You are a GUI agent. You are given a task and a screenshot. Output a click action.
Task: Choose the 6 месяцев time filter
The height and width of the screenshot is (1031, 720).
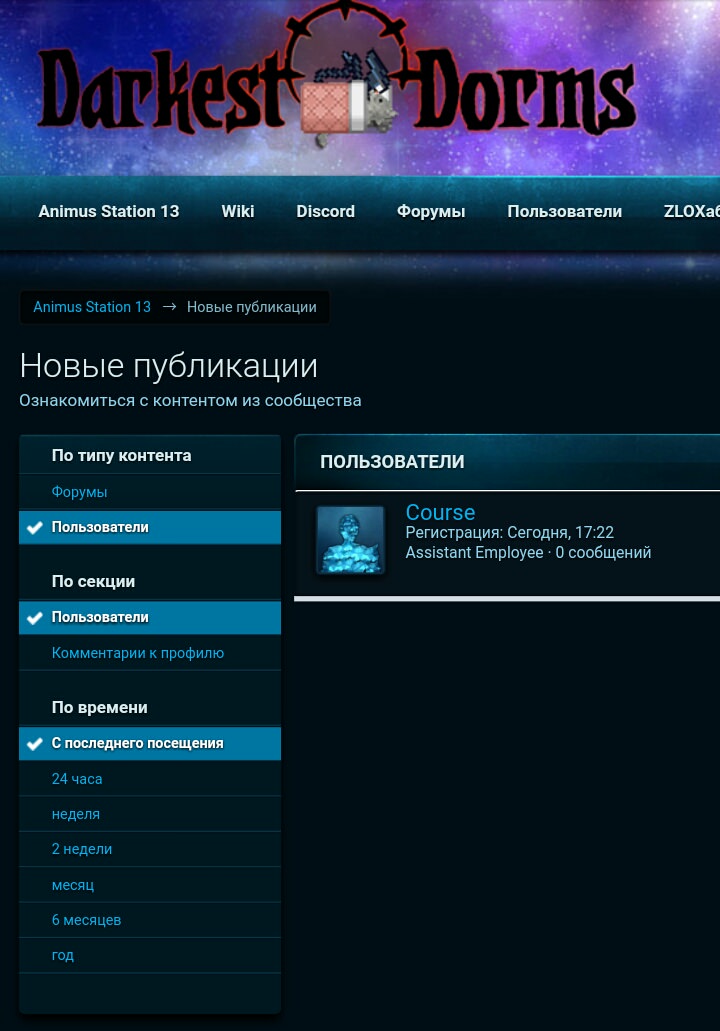pyautogui.click(x=150, y=921)
